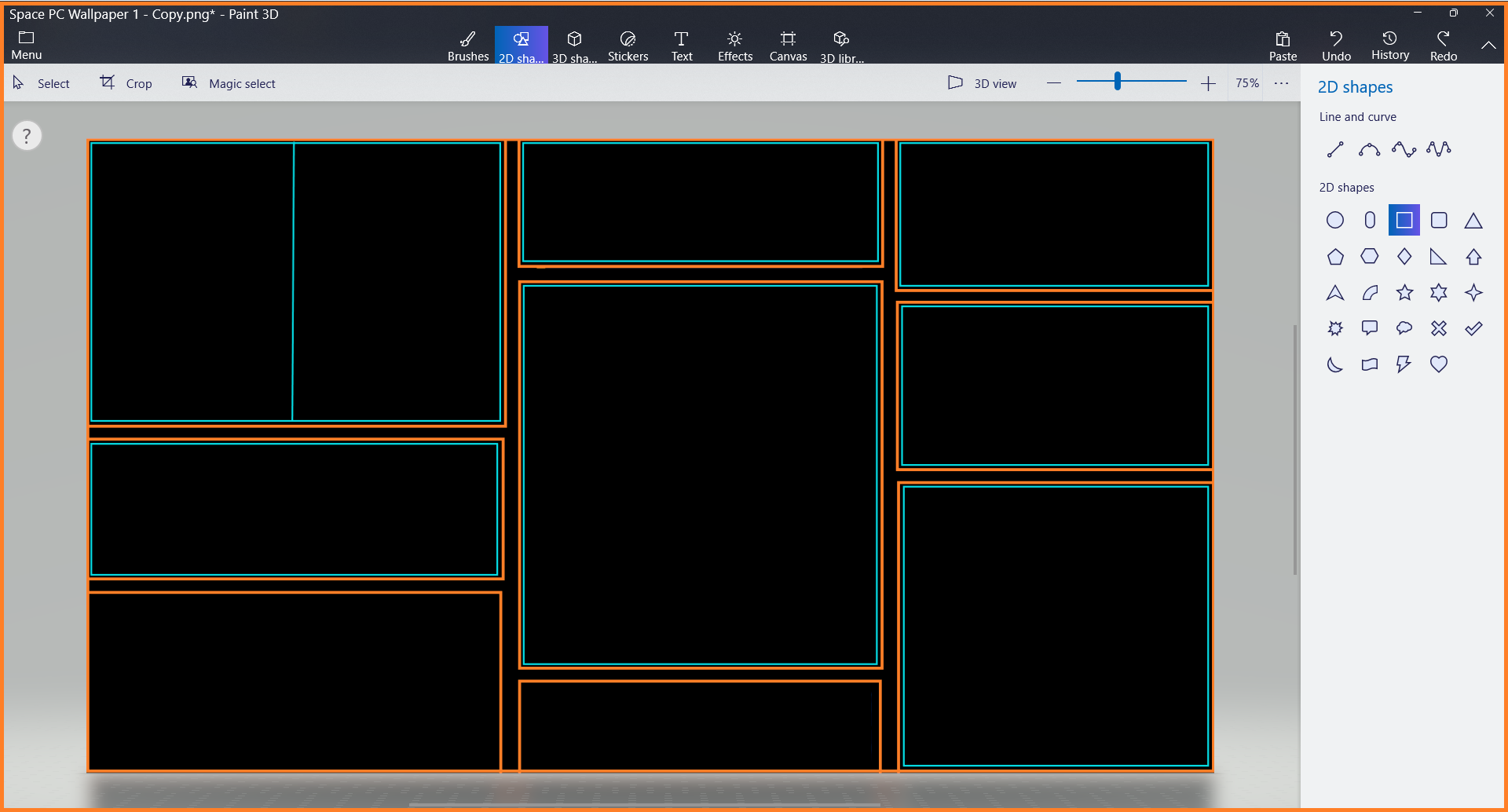Pick the Triangle shape
The width and height of the screenshot is (1508, 812).
[x=1473, y=220]
